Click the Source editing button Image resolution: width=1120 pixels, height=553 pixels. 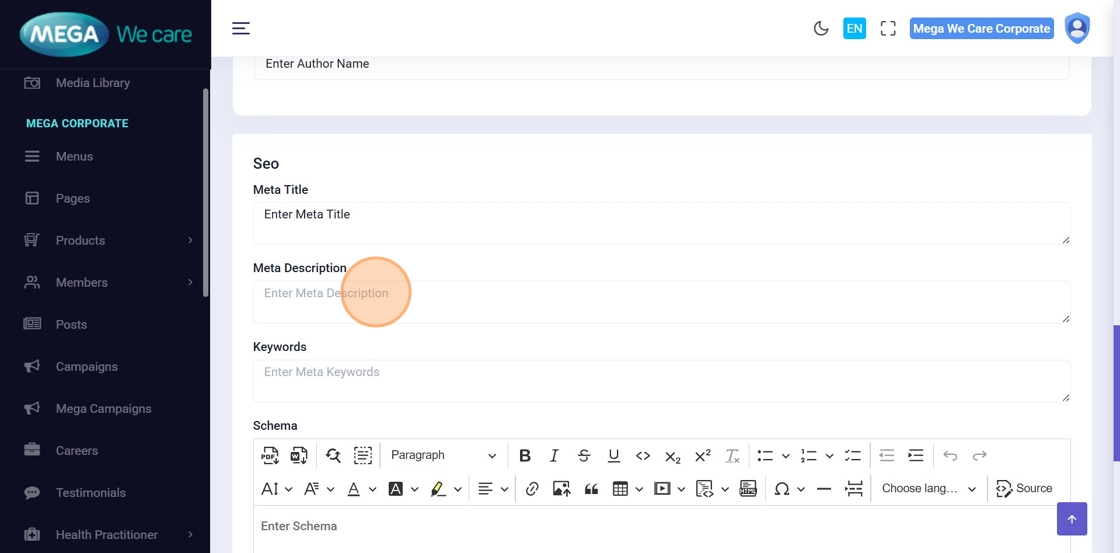[1024, 489]
